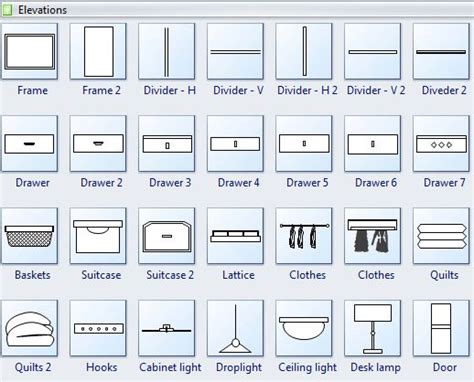Choose the Divider - H 2 shape
474x382 pixels.
coord(304,51)
